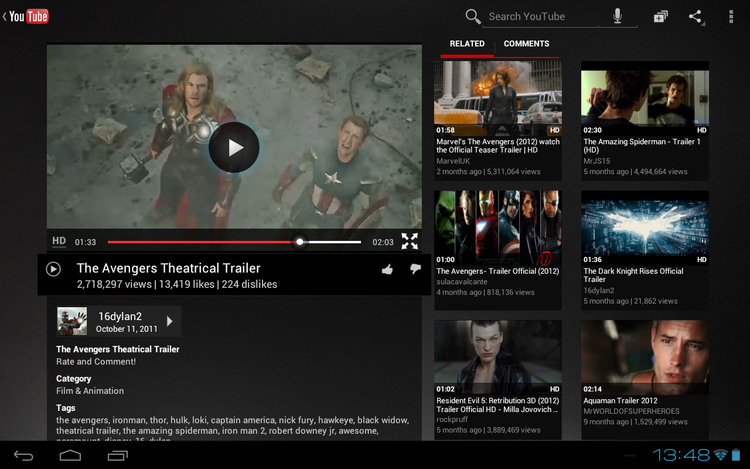Dislike the video with thumbs down

pyautogui.click(x=415, y=269)
